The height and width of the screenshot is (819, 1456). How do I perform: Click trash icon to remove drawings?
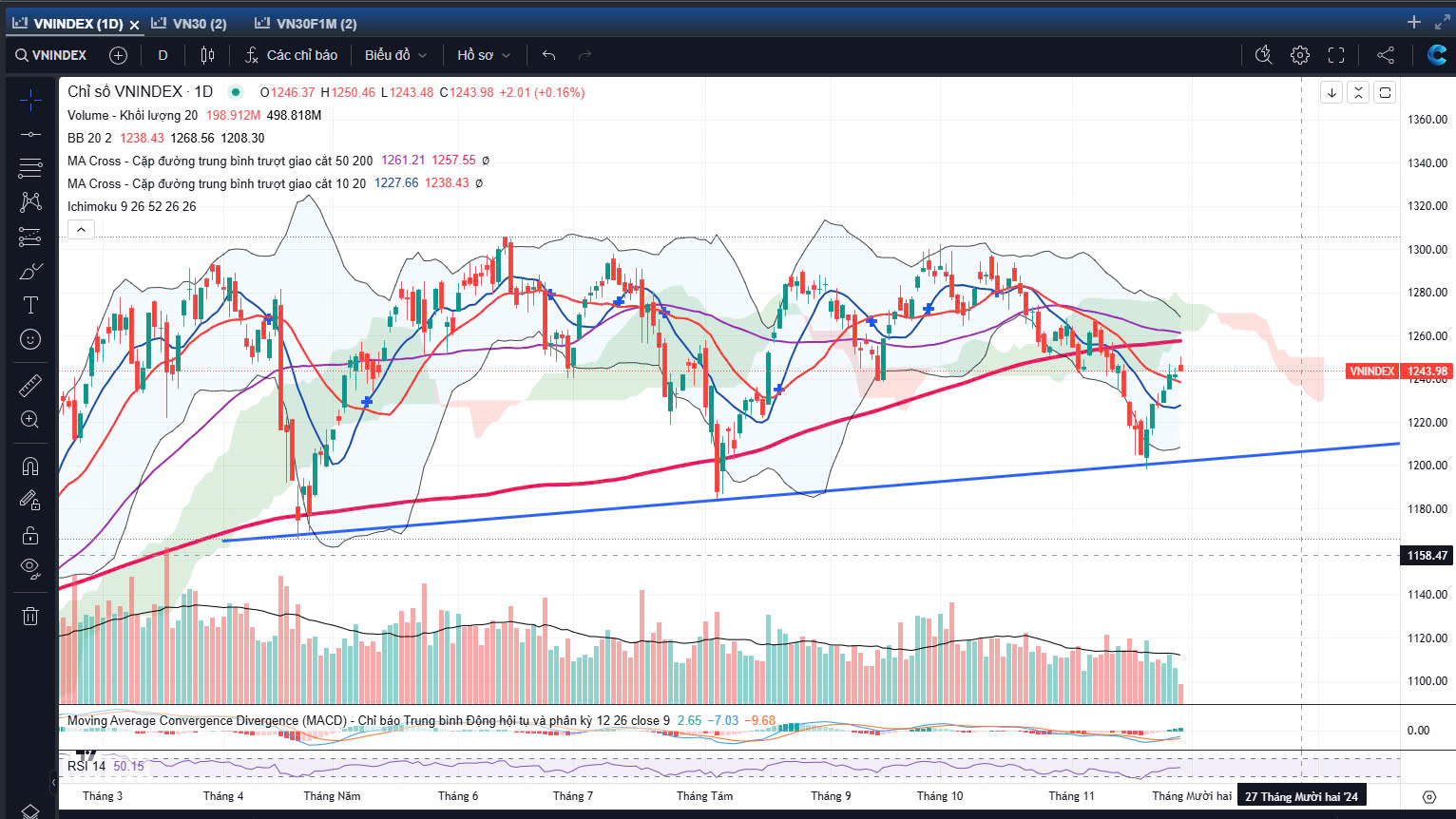coord(30,616)
